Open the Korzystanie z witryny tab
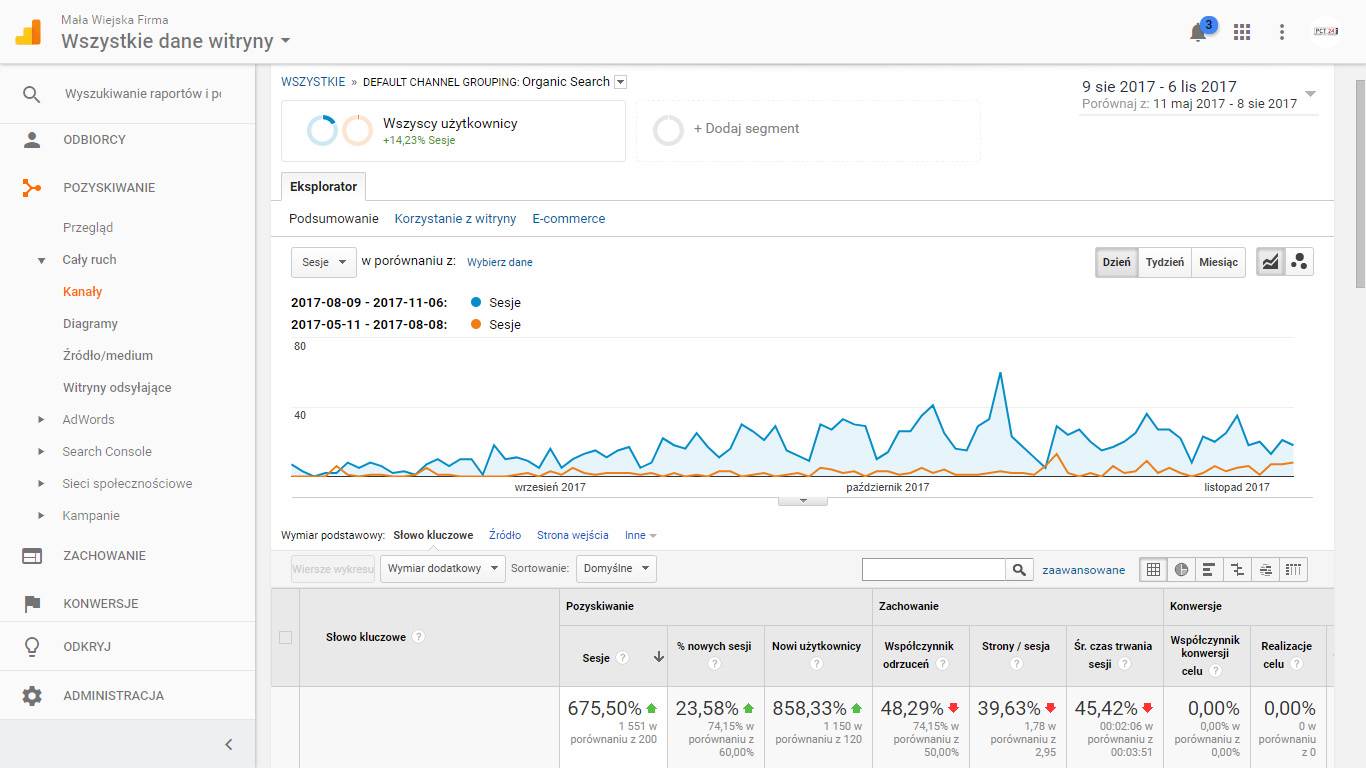1366x768 pixels. point(455,218)
